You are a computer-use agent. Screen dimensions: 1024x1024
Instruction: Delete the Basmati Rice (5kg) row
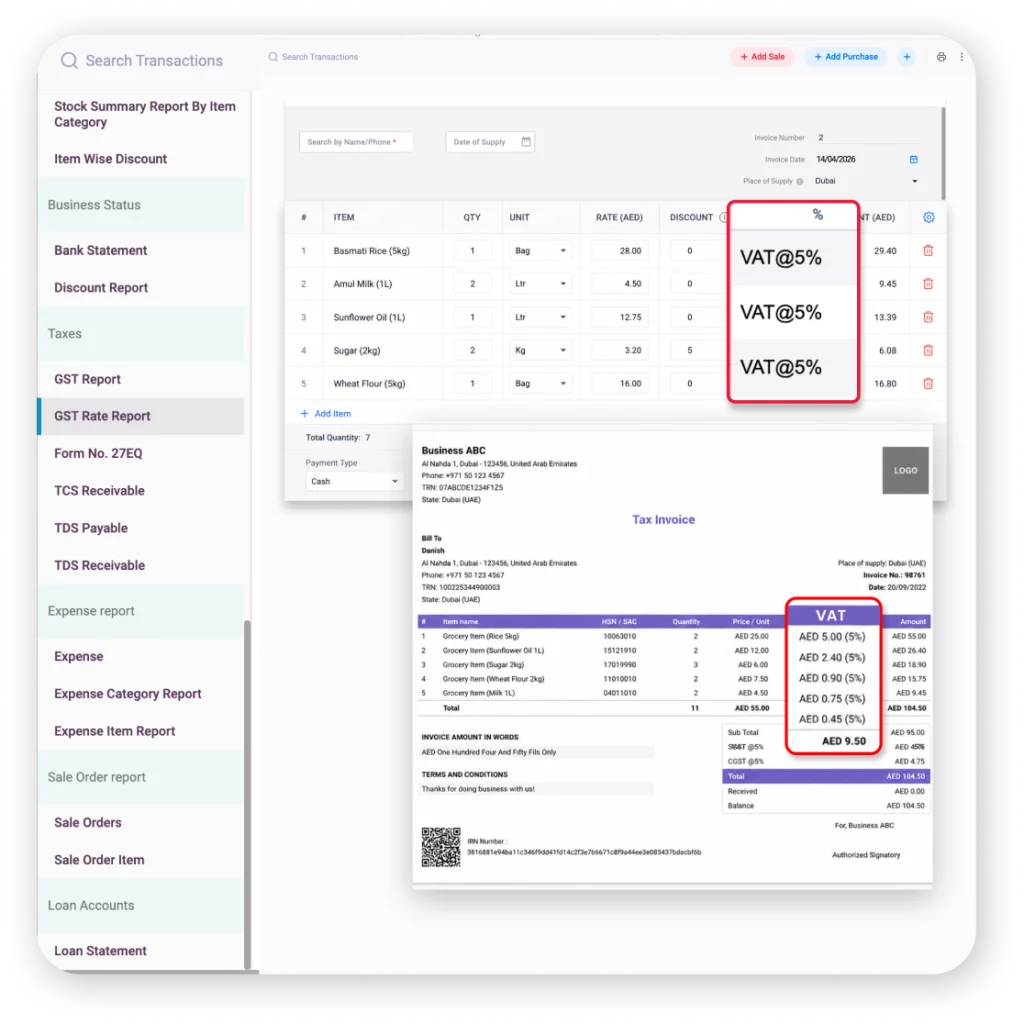pos(928,251)
